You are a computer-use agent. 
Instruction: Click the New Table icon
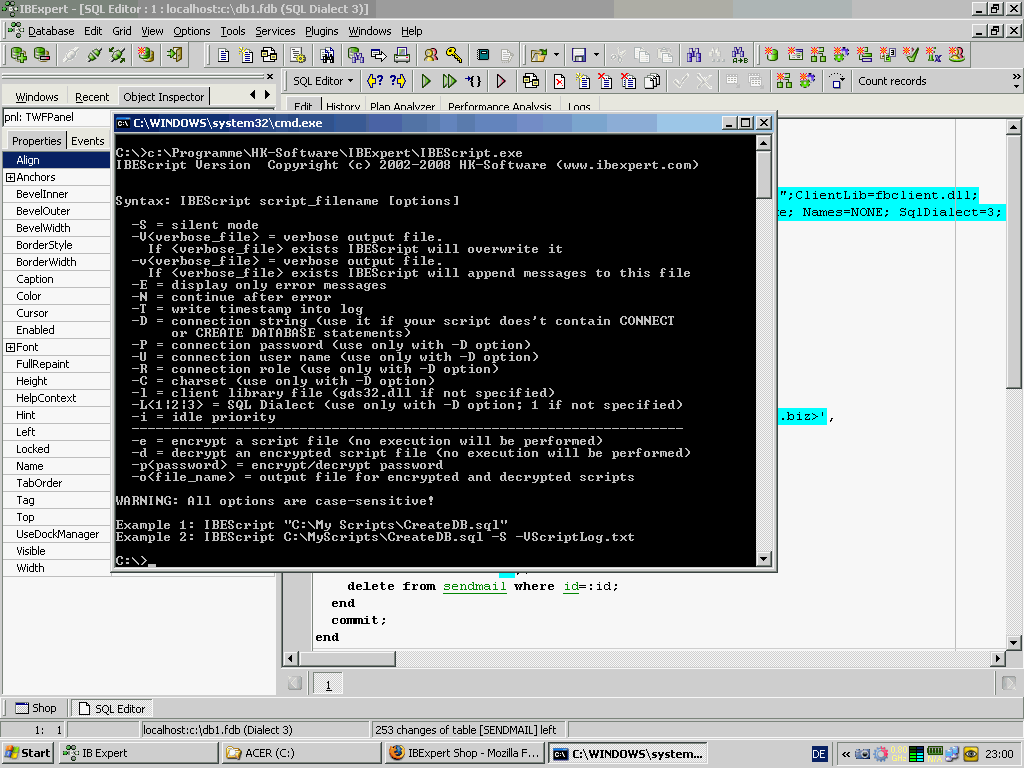click(x=795, y=55)
